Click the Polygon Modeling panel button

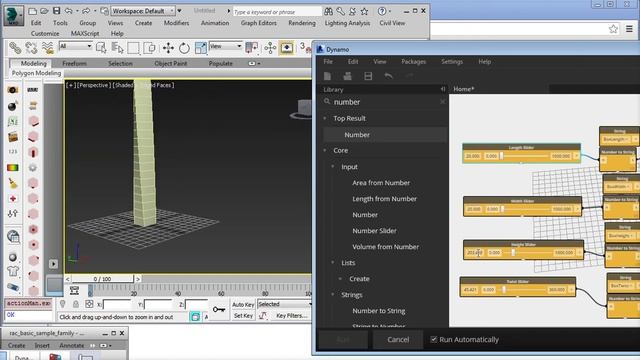[x=36, y=73]
